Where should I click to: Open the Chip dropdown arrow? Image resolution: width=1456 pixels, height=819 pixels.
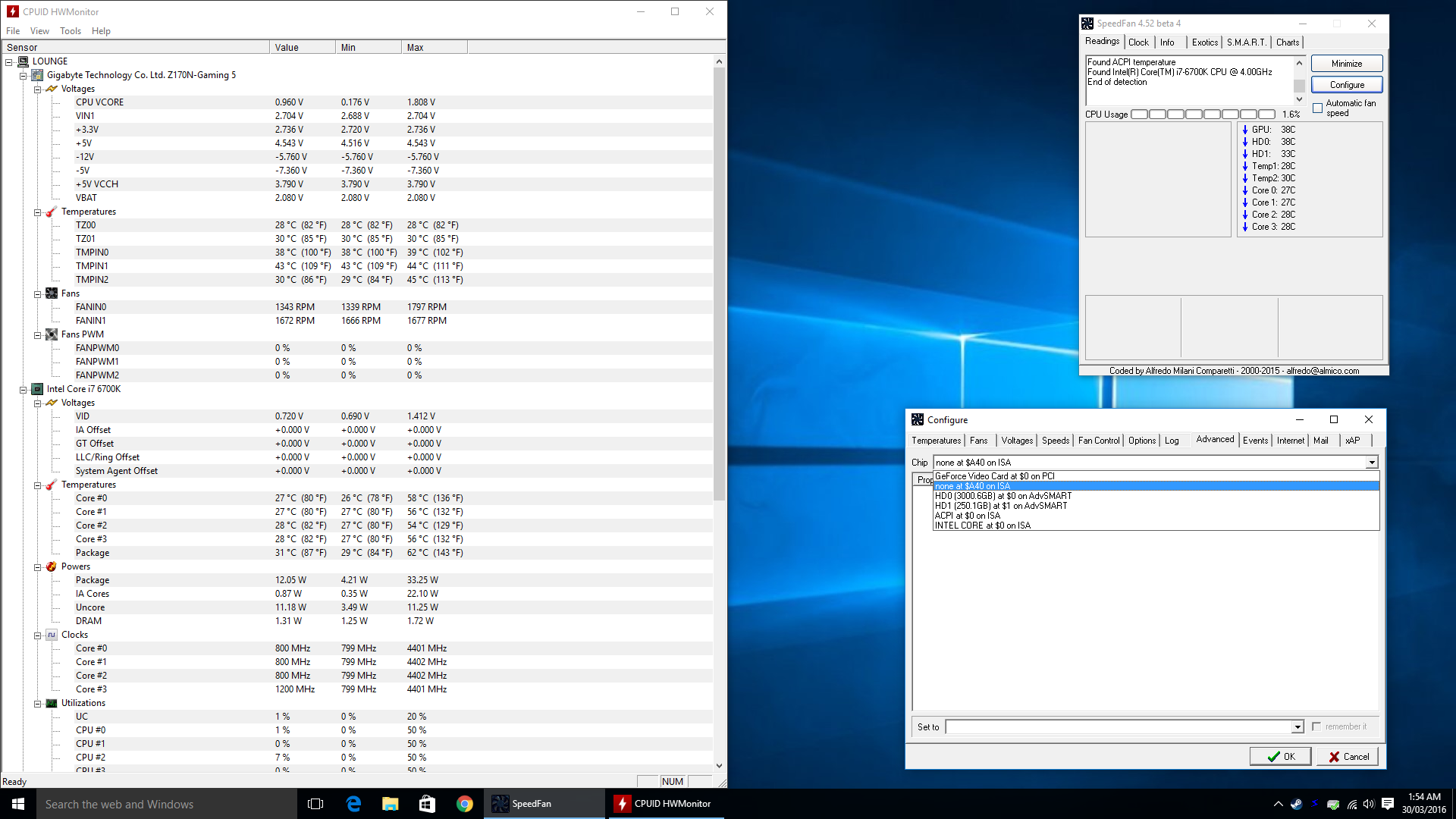(x=1372, y=463)
